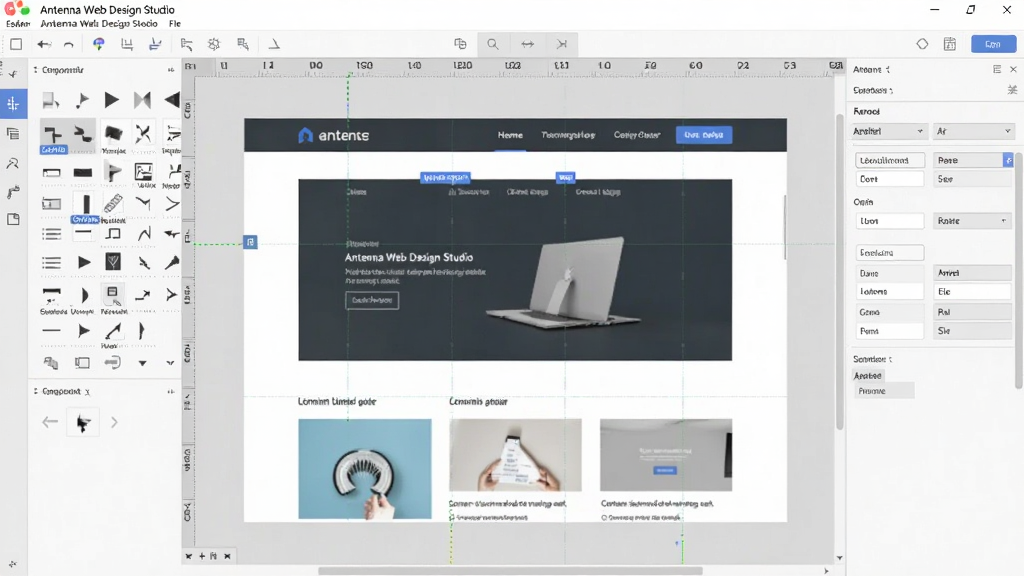This screenshot has height=576, width=1024.
Task: Click the canvas vertical scrollbar
Action: [840, 271]
